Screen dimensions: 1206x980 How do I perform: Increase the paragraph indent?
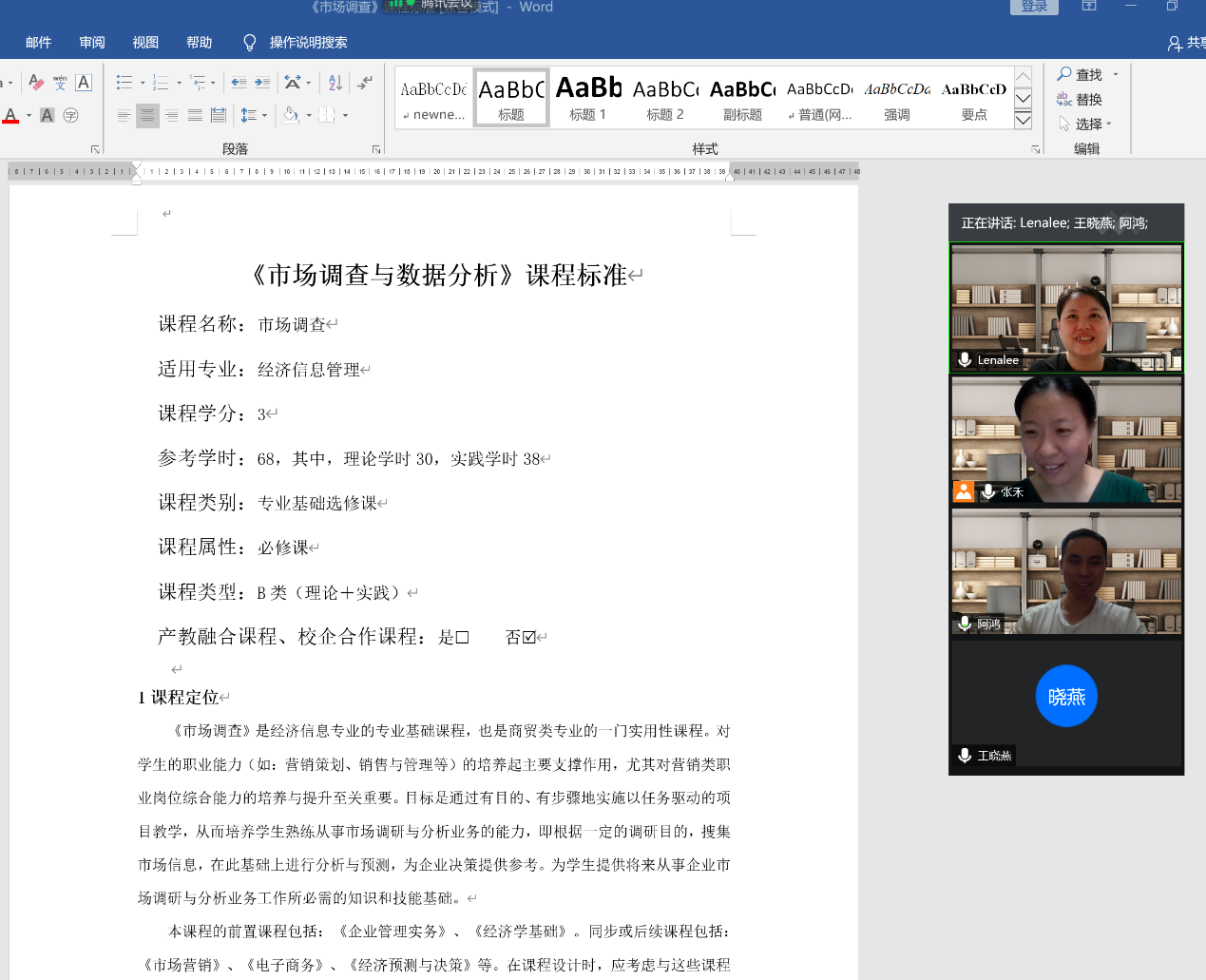click(x=262, y=83)
